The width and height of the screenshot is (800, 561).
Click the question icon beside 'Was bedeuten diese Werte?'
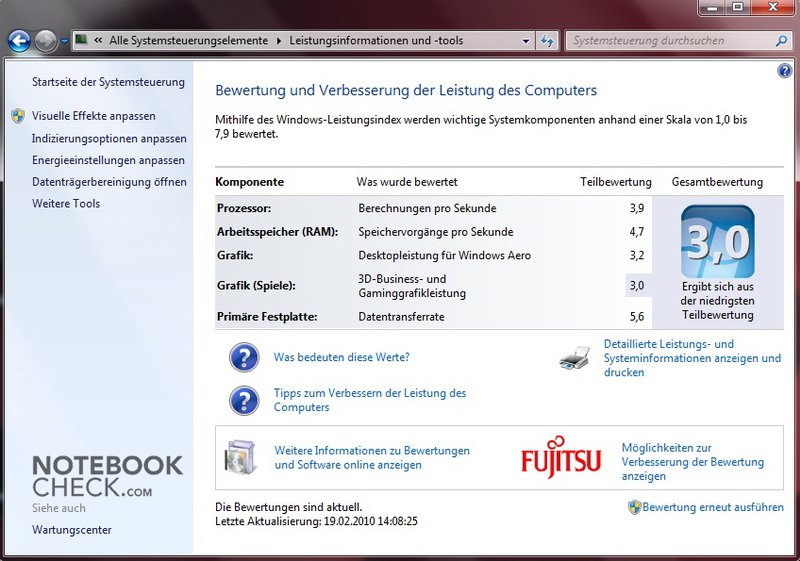point(244,357)
